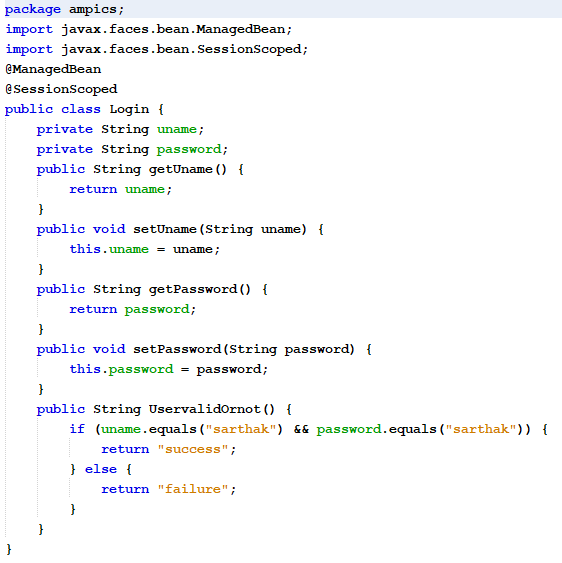Click the setUname method name
This screenshot has height=563, width=562.
click(x=165, y=229)
